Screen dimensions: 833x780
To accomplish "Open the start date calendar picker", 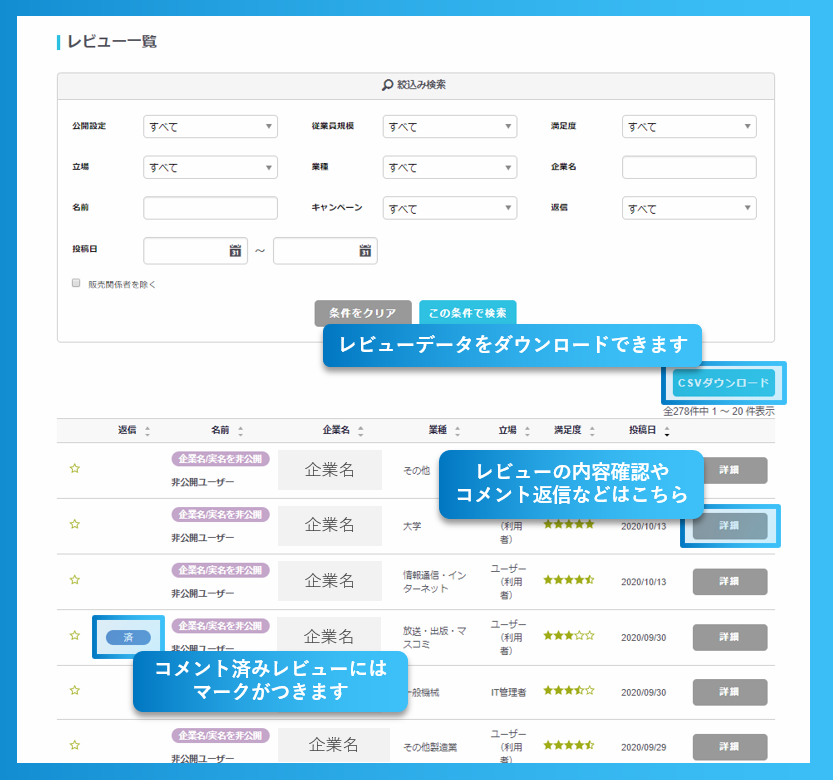I will (x=235, y=250).
